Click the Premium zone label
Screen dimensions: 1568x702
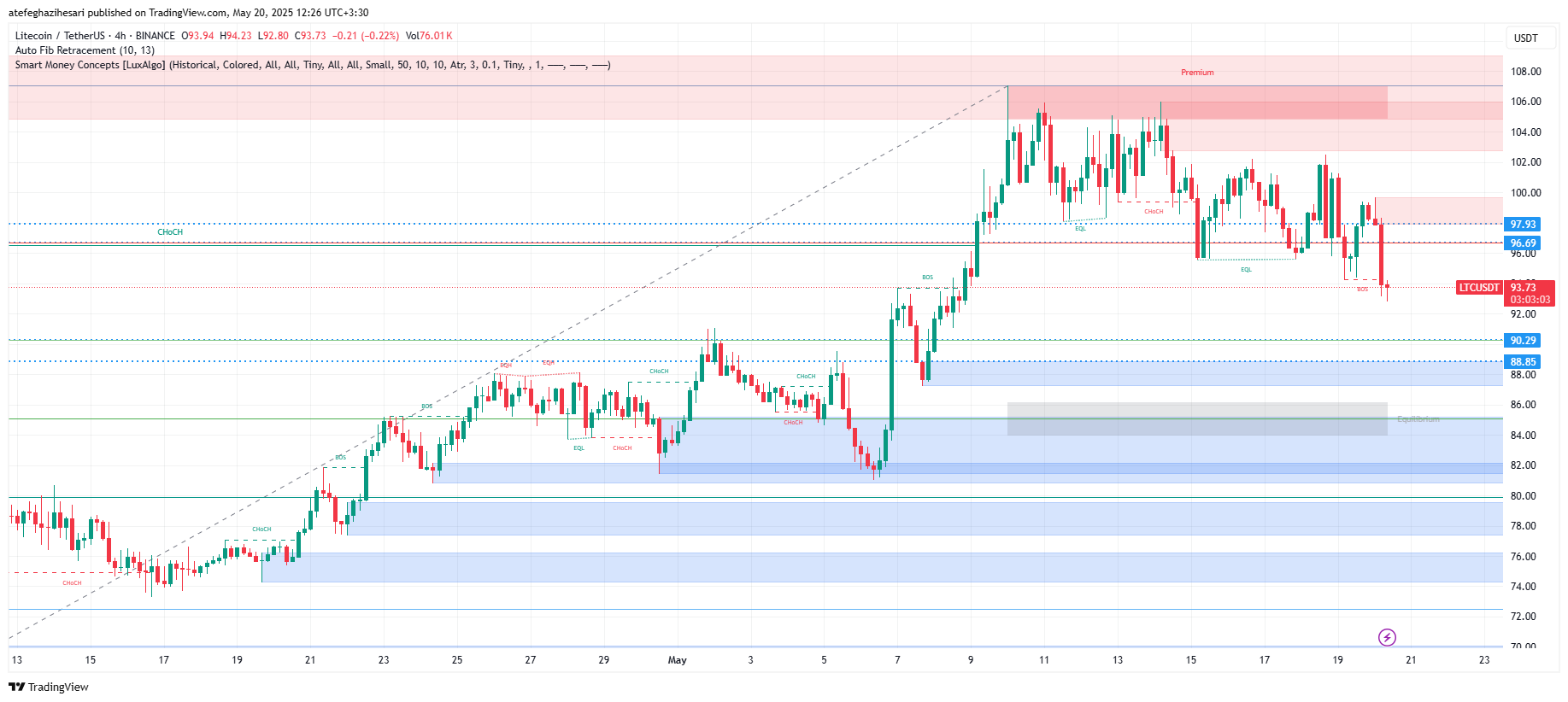pos(1197,73)
